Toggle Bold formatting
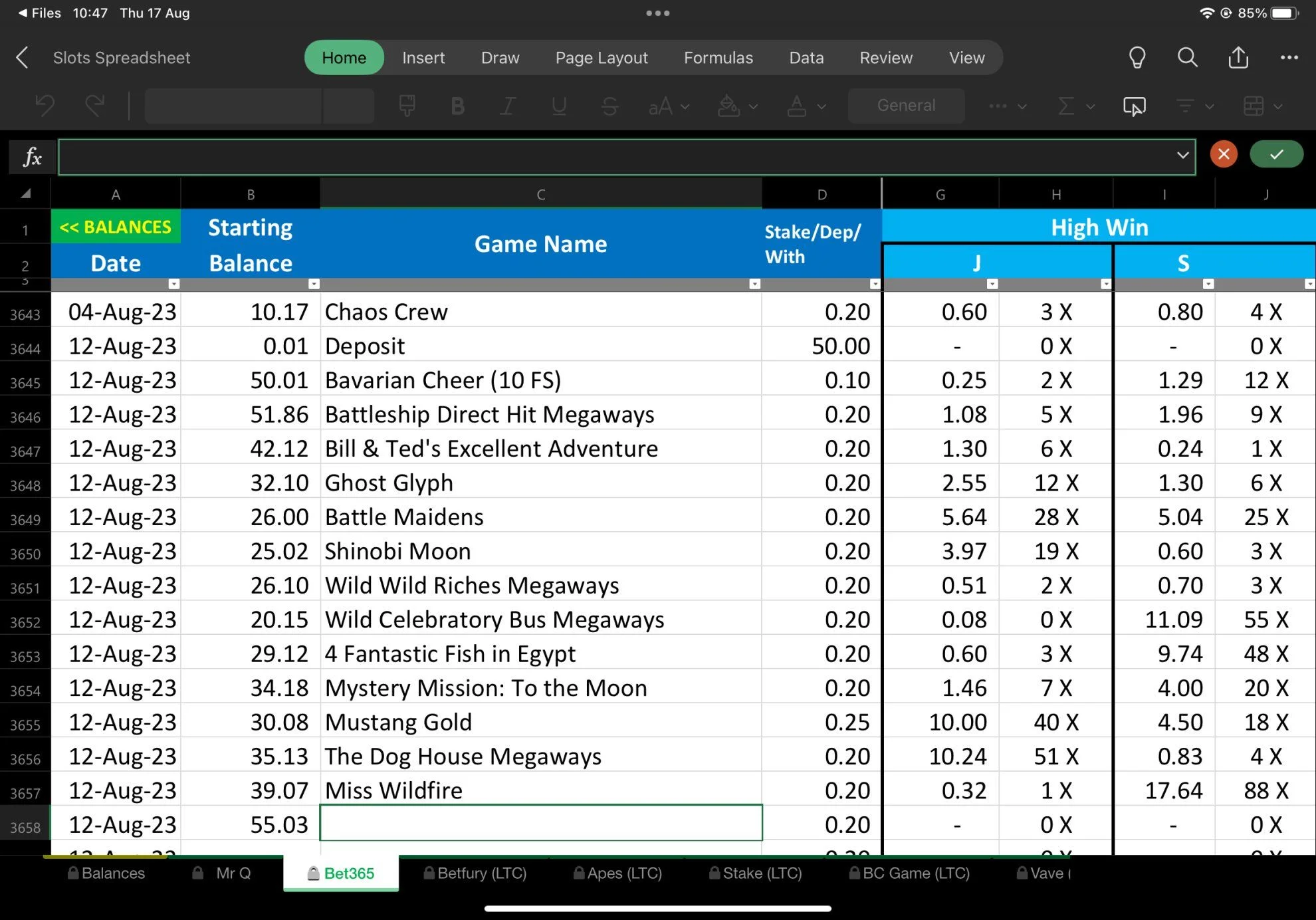 [x=457, y=106]
